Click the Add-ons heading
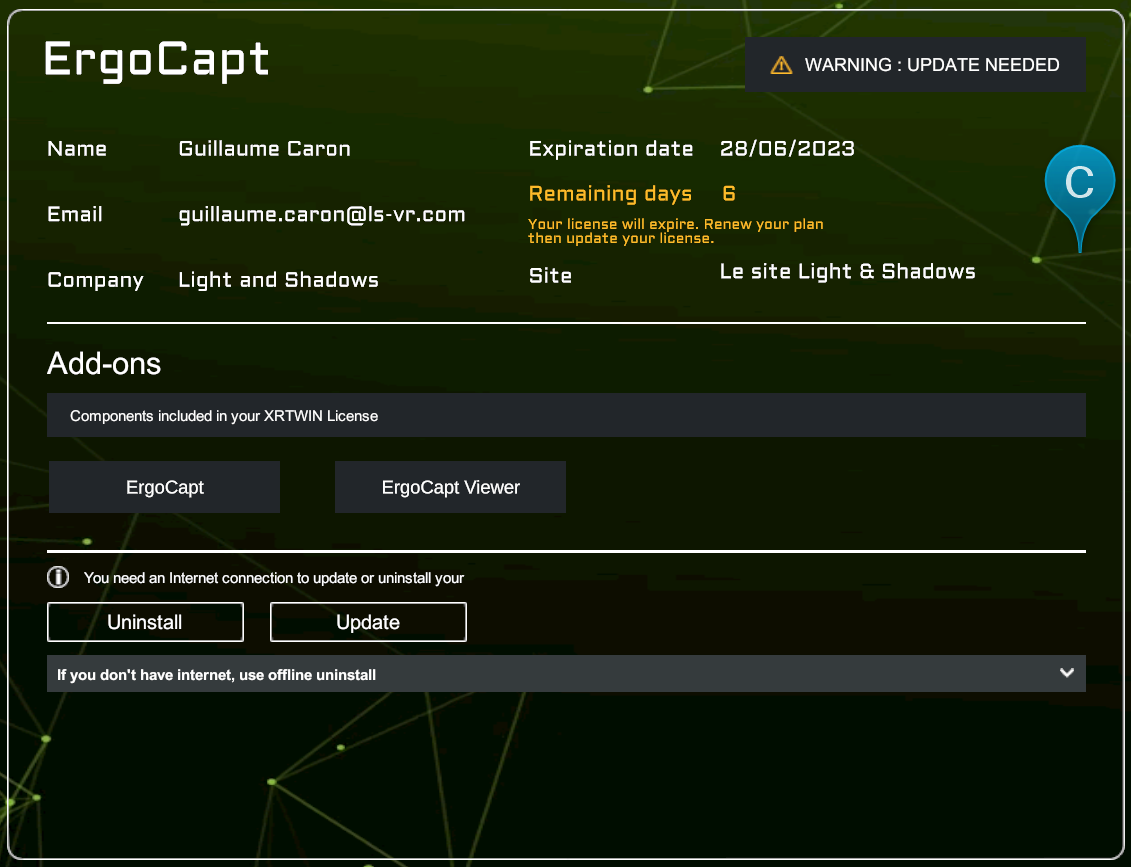1131x867 pixels. tap(104, 364)
